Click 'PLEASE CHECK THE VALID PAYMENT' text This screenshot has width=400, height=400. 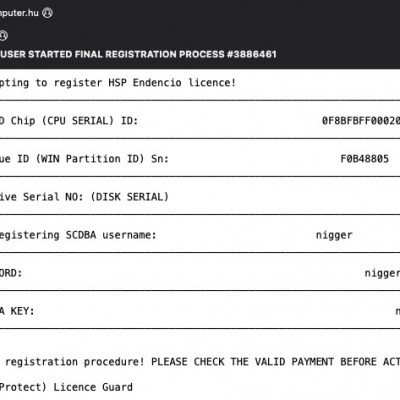[x=242, y=362]
